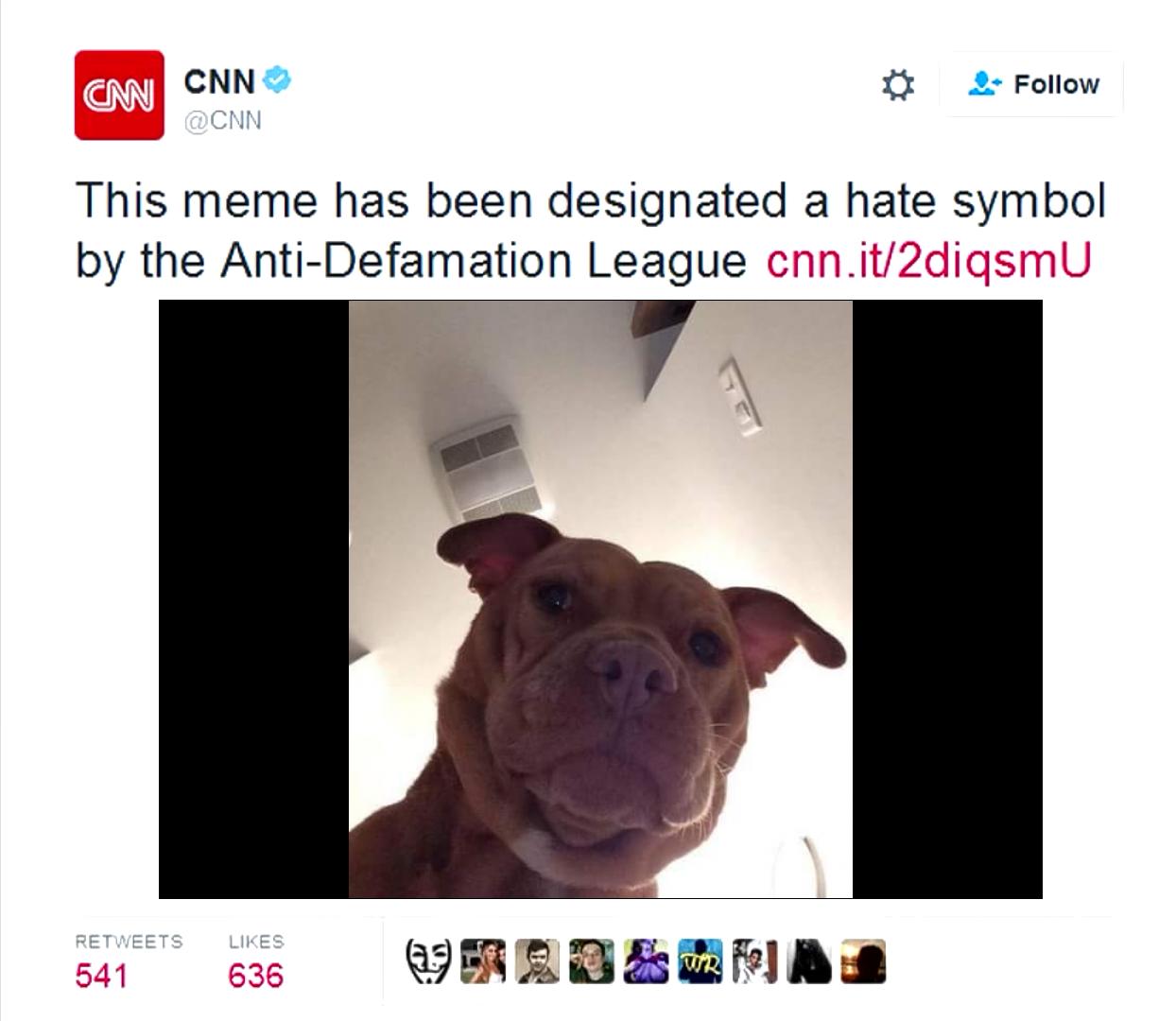This screenshot has height=1021, width=1176.
Task: View the 541 retweets count
Action: tap(101, 975)
